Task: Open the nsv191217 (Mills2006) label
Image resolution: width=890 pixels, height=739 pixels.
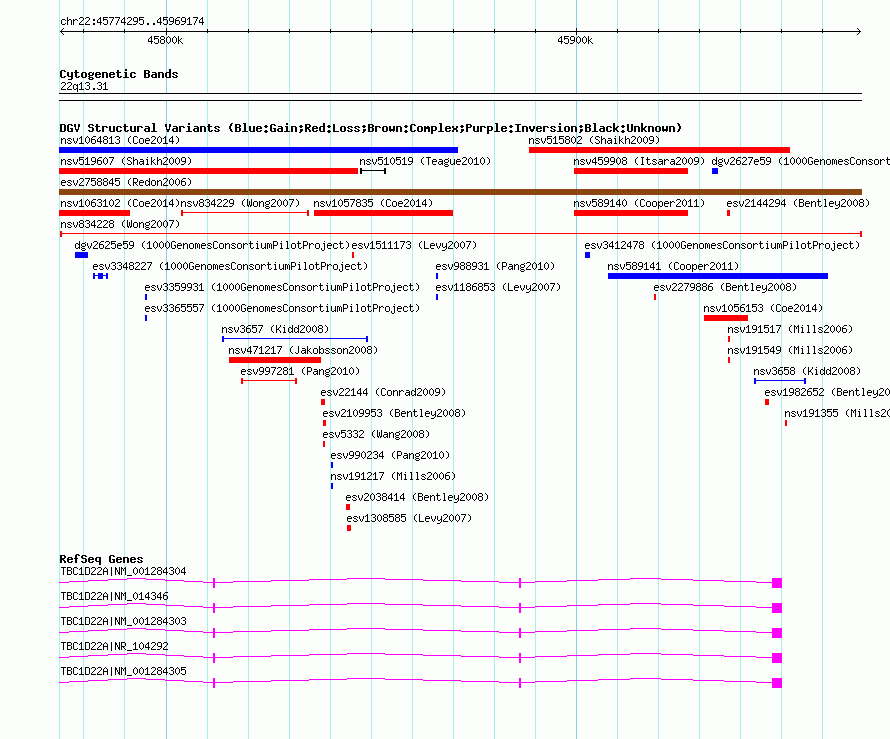Action: pos(393,476)
